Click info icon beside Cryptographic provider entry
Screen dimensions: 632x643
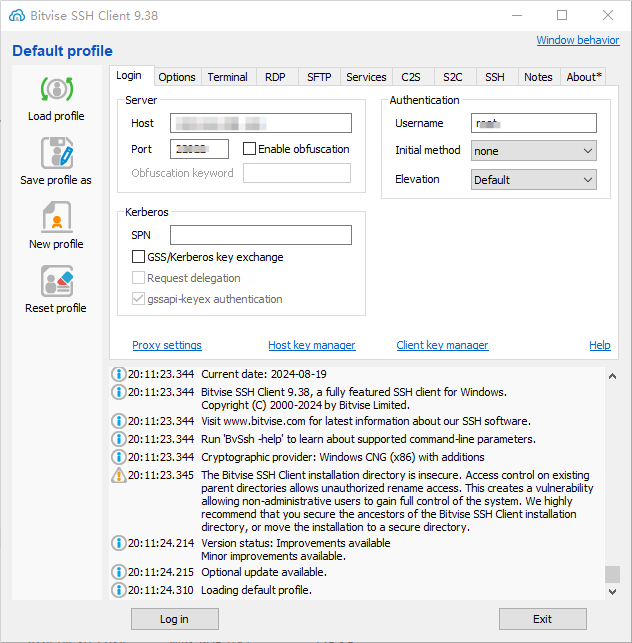pos(119,457)
